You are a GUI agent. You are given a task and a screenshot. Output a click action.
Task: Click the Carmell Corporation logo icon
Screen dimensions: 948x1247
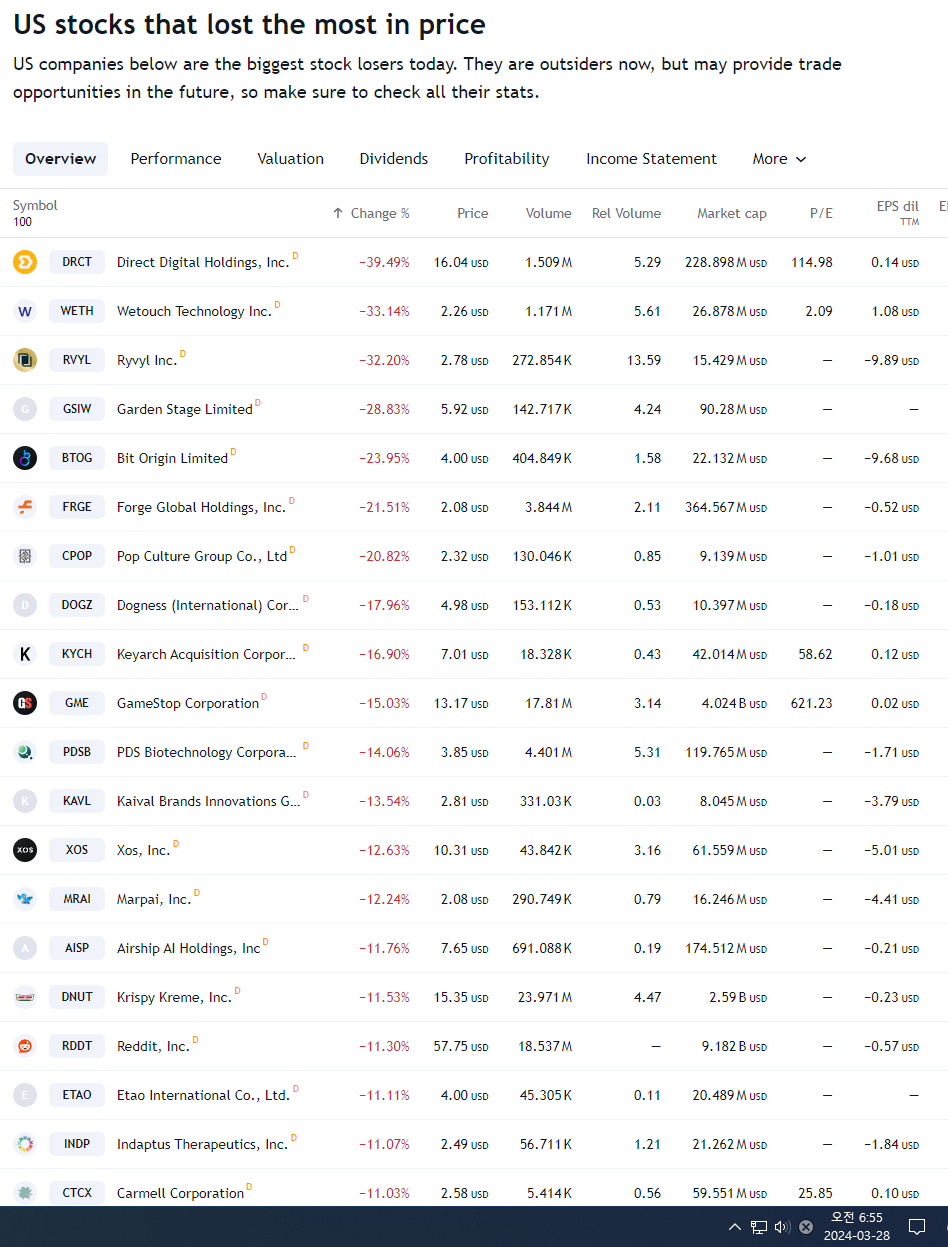25,1193
